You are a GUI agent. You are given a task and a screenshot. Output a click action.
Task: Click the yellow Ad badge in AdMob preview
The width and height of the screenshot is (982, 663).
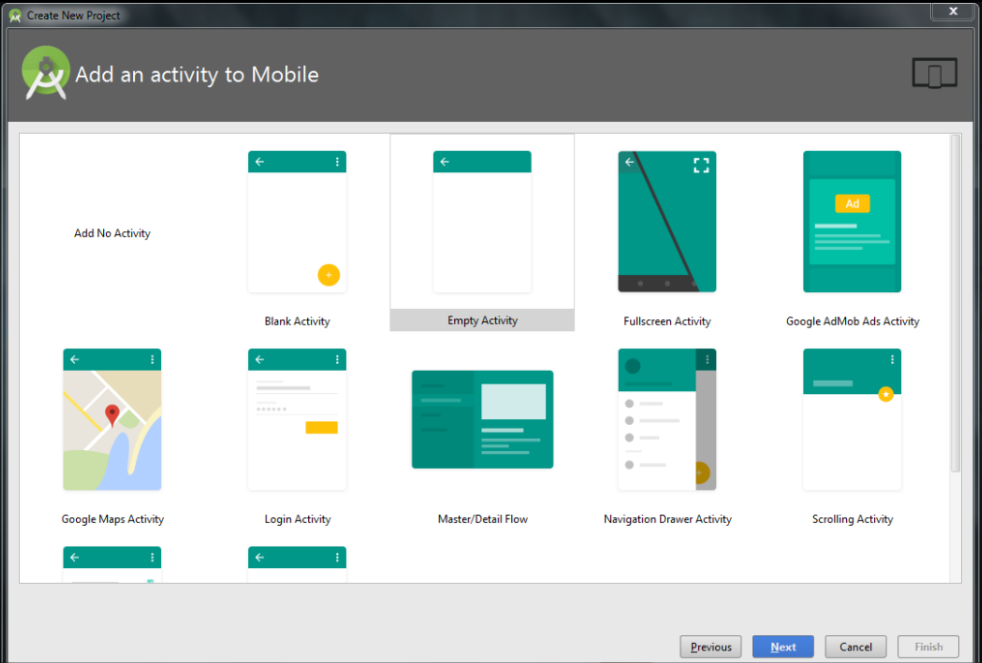point(852,203)
